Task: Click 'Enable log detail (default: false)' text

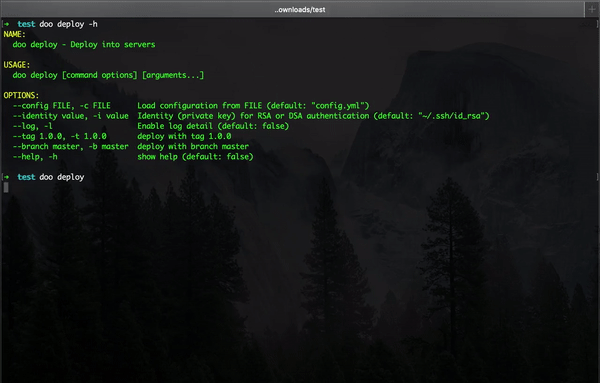Action: pos(213,126)
